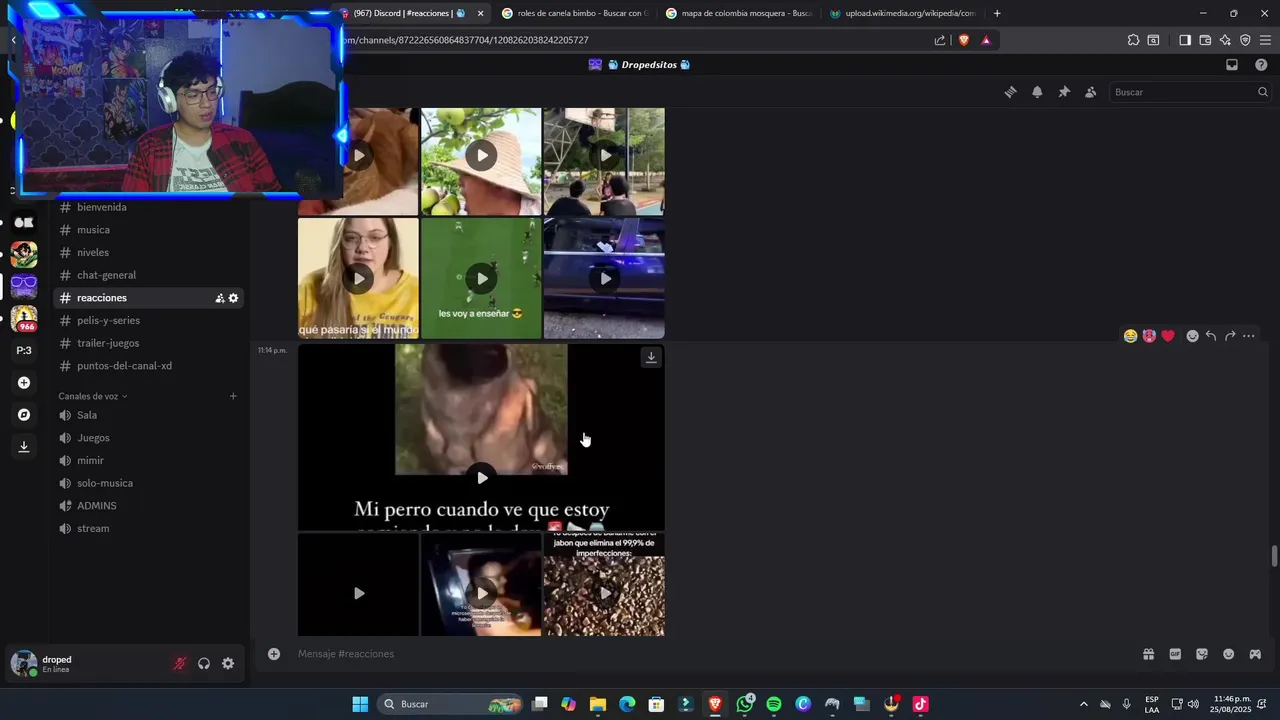Open the Discord inbox icon

click(x=1232, y=65)
